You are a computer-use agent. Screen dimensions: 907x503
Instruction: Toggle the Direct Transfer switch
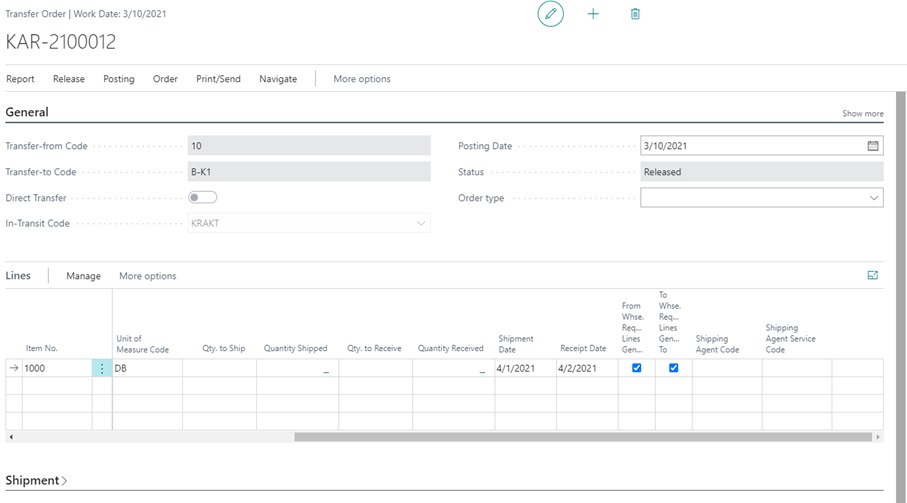pos(203,198)
